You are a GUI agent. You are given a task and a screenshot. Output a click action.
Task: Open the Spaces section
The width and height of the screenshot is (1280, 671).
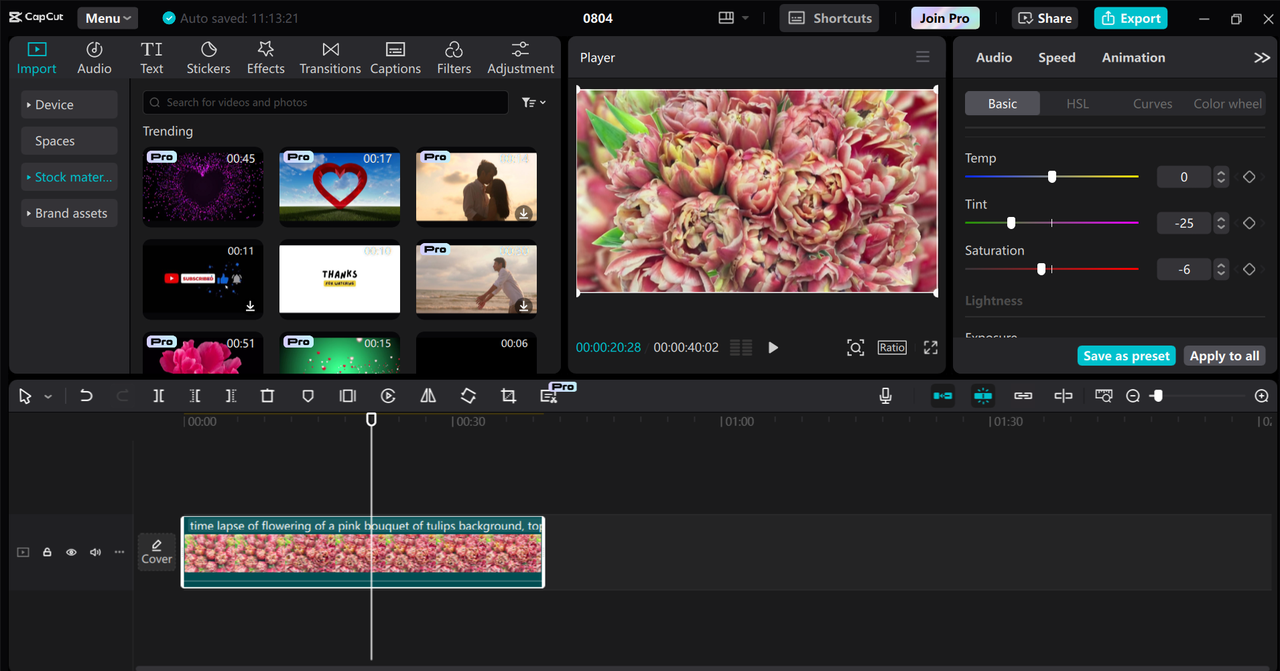(x=69, y=141)
